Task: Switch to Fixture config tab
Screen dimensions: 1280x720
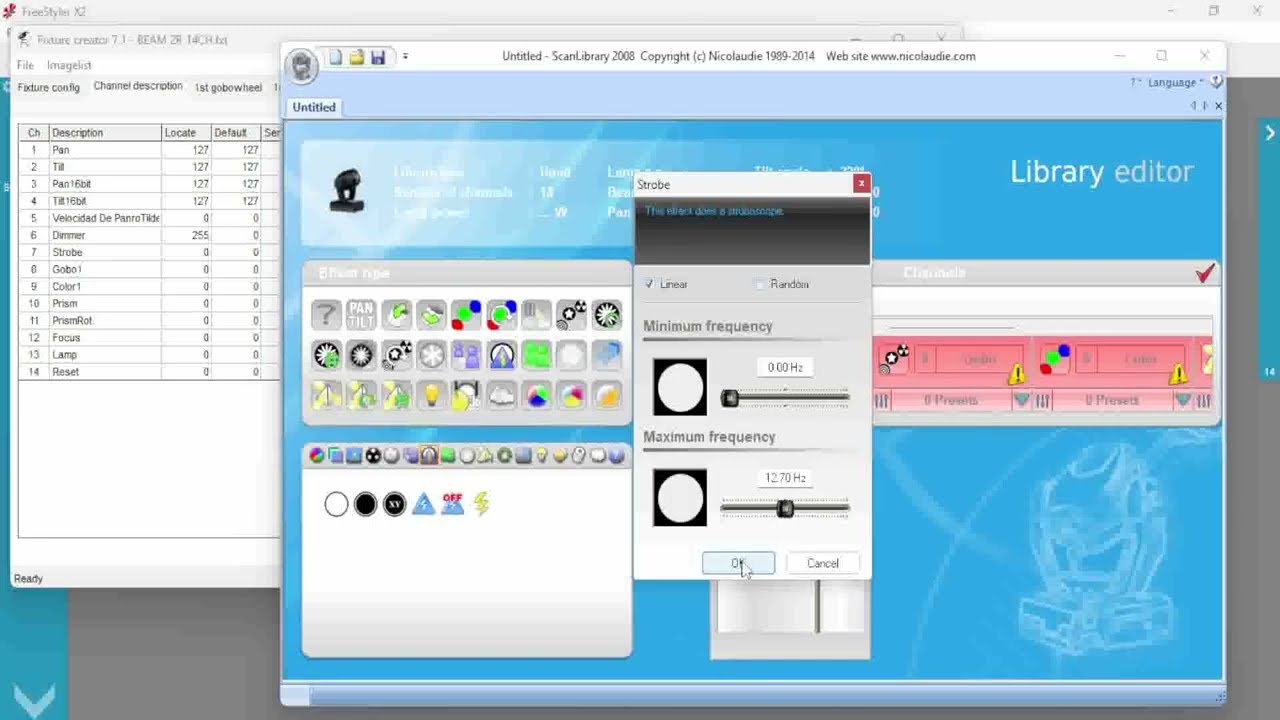Action: (48, 87)
